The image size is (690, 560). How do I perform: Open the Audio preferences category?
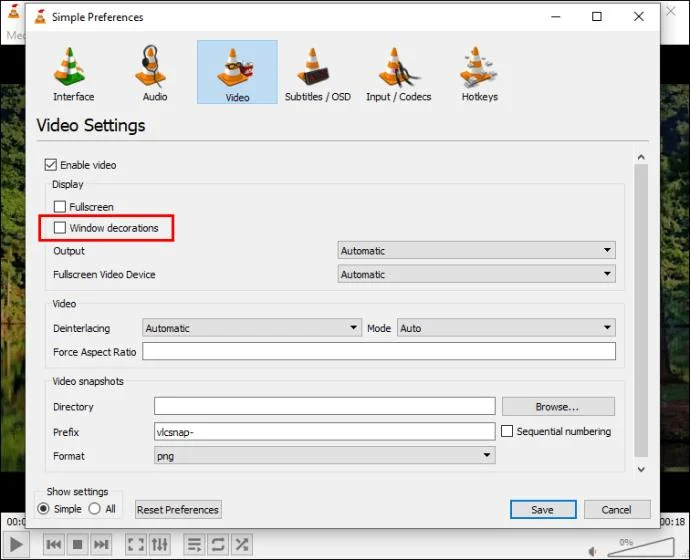coord(154,73)
